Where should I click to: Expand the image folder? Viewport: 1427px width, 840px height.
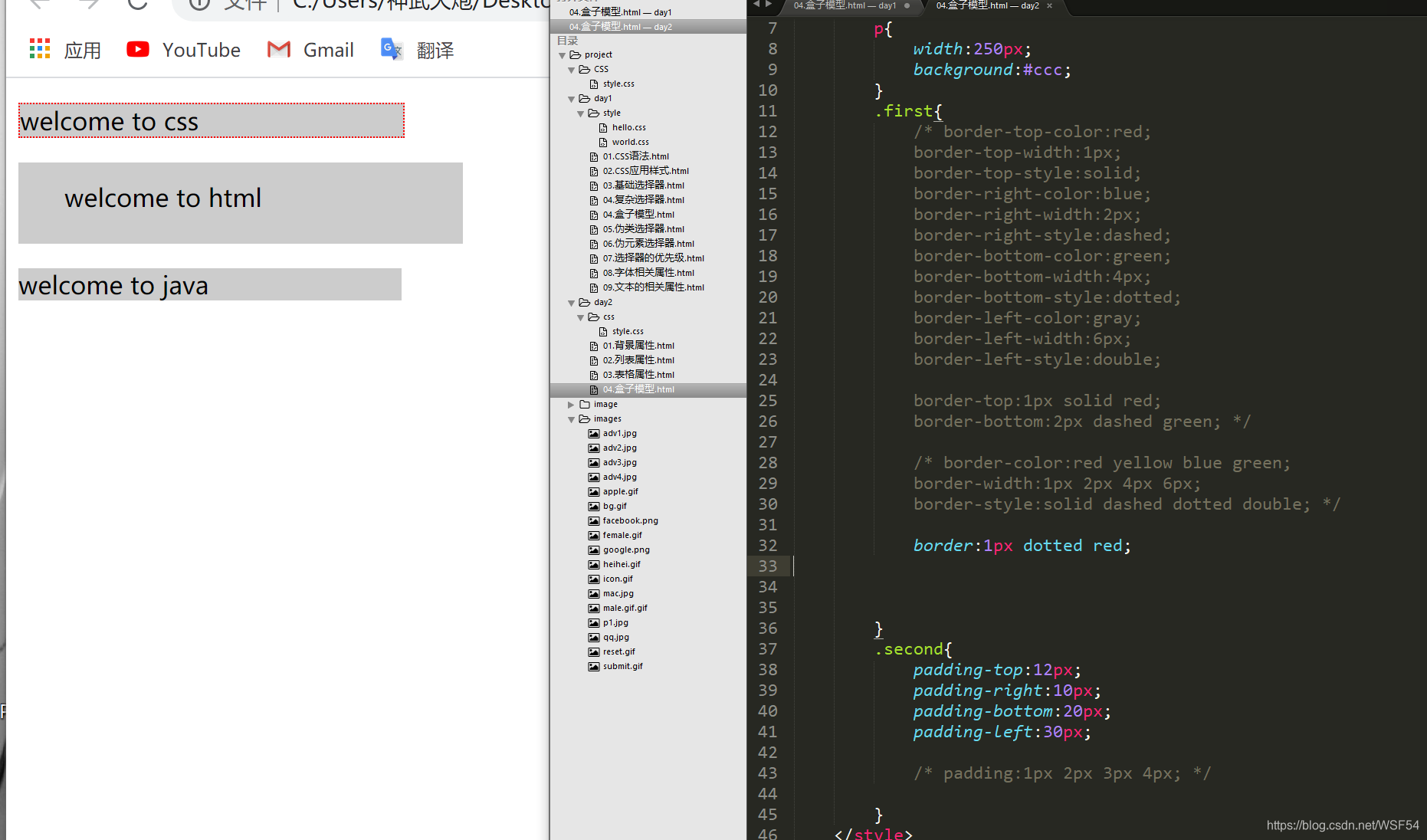point(571,405)
